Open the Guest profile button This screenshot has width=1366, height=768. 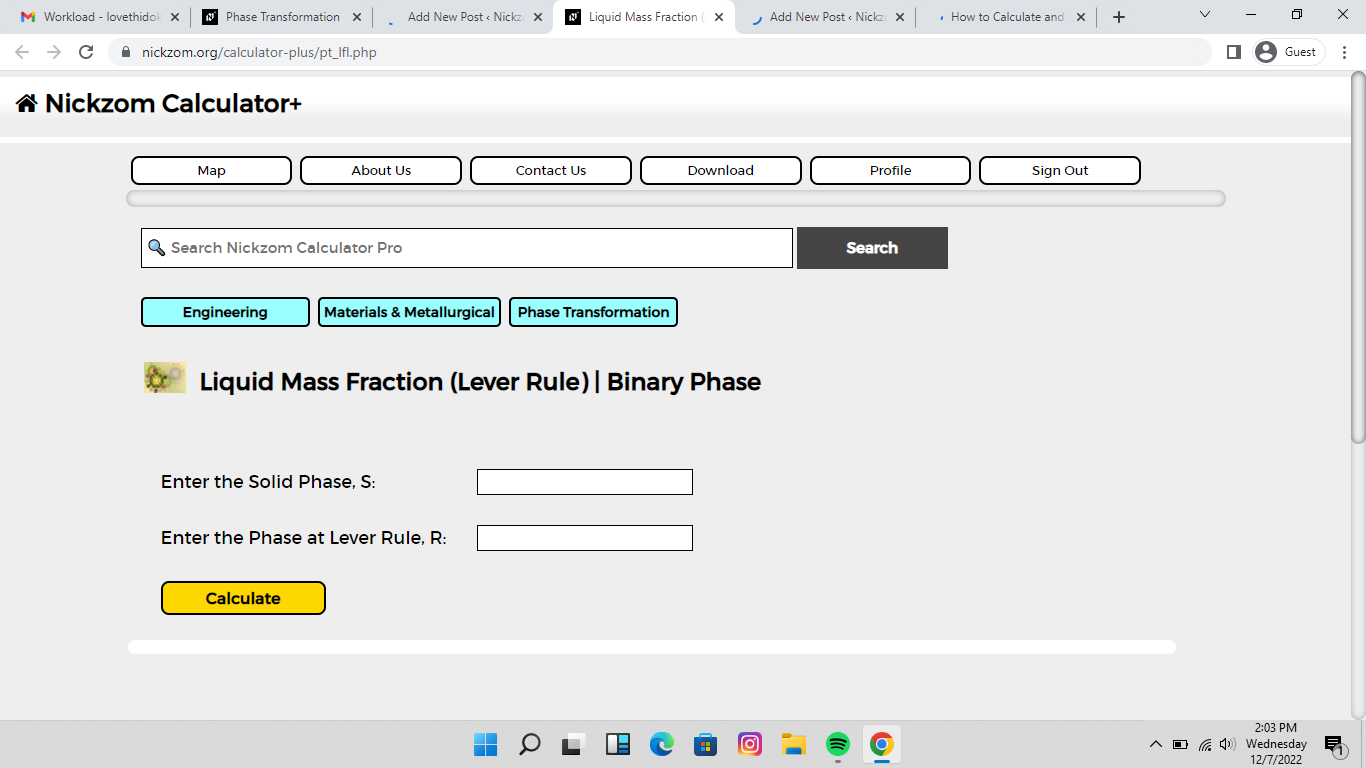point(1288,52)
